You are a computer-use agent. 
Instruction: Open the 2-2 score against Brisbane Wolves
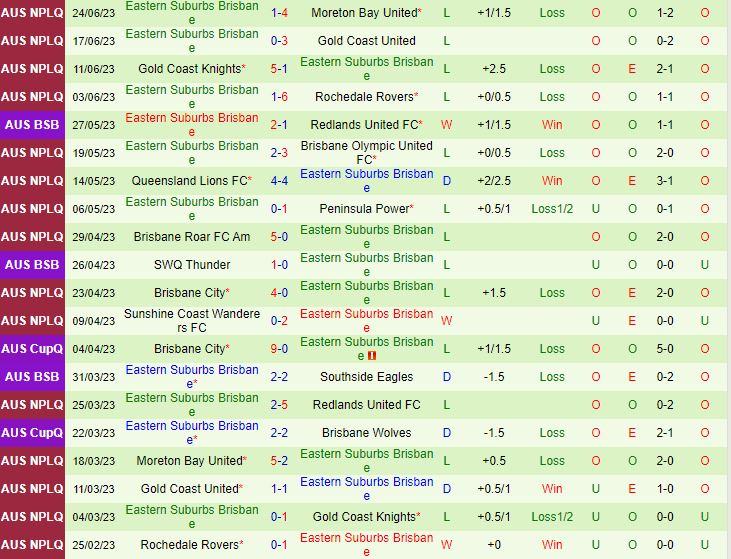pos(279,433)
